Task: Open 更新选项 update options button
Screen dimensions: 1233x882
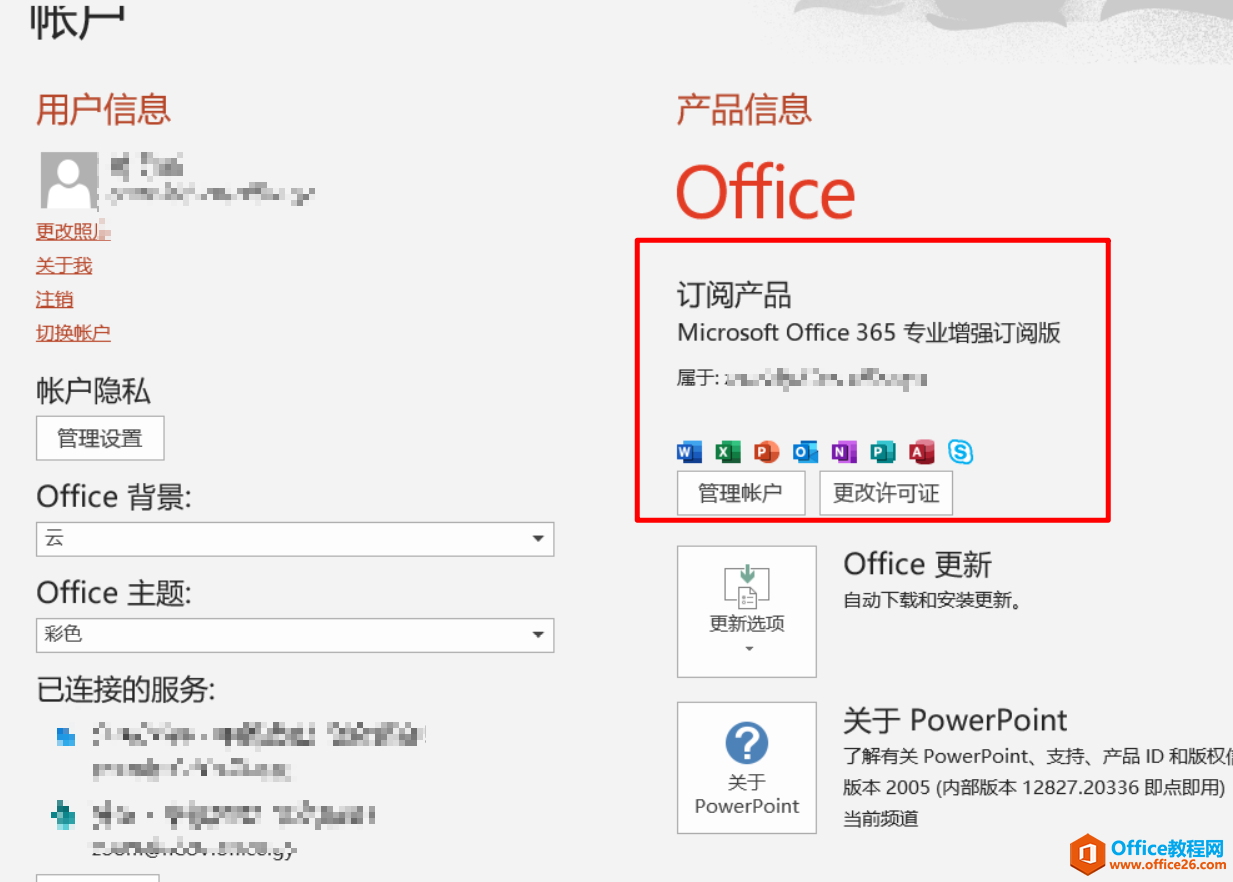Action: pos(747,611)
